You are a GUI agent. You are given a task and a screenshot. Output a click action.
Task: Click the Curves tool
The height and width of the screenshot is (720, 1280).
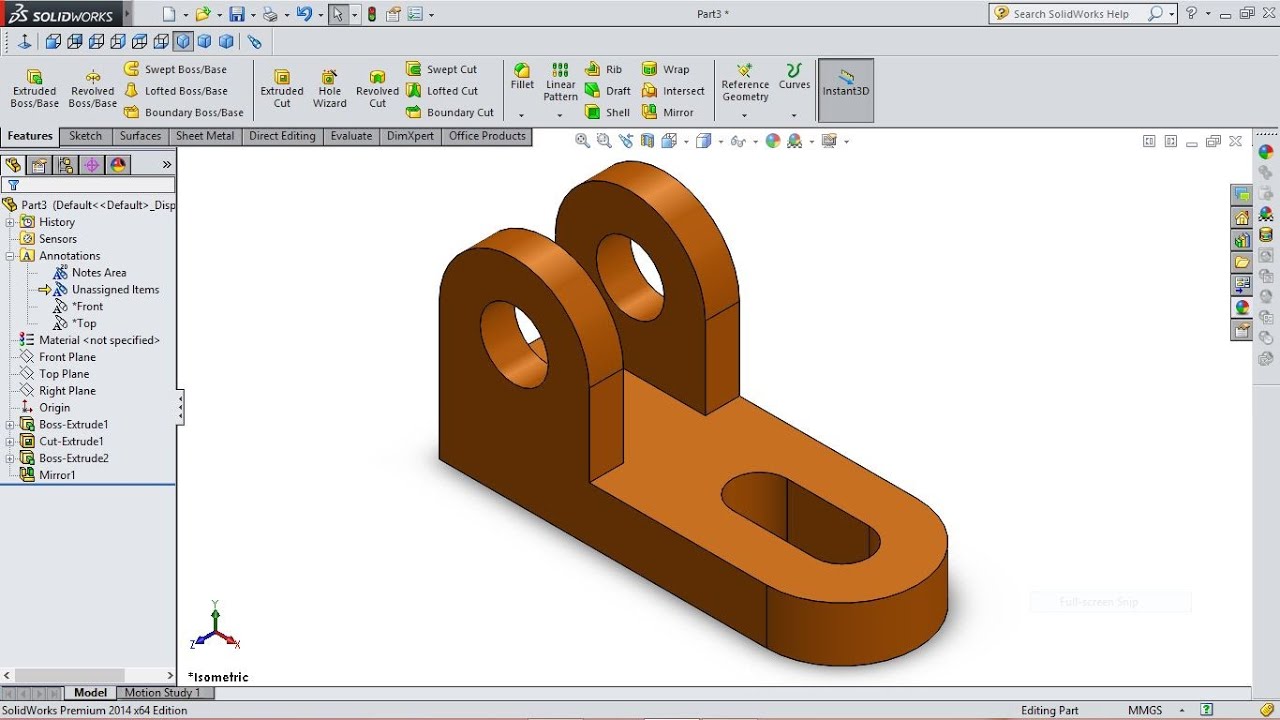(794, 77)
